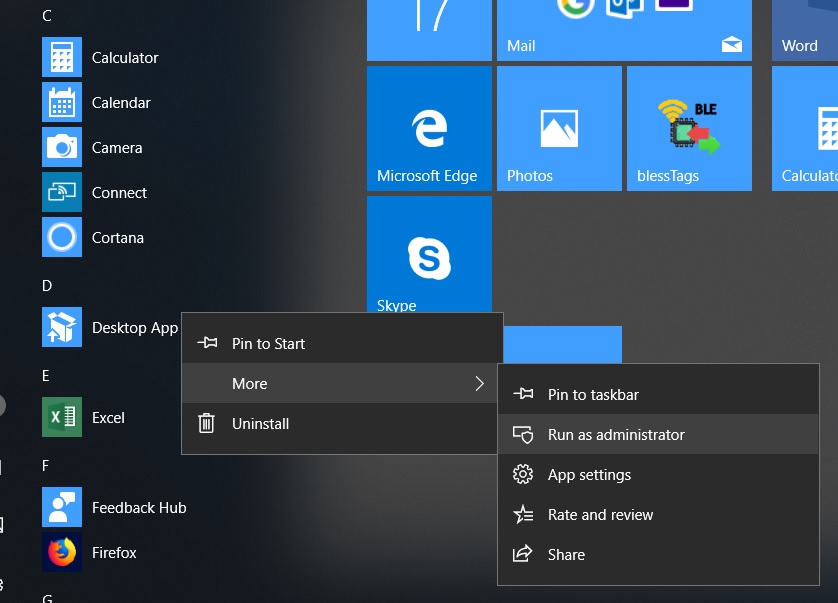This screenshot has width=838, height=603.
Task: Open the Word tile
Action: pyautogui.click(x=805, y=30)
